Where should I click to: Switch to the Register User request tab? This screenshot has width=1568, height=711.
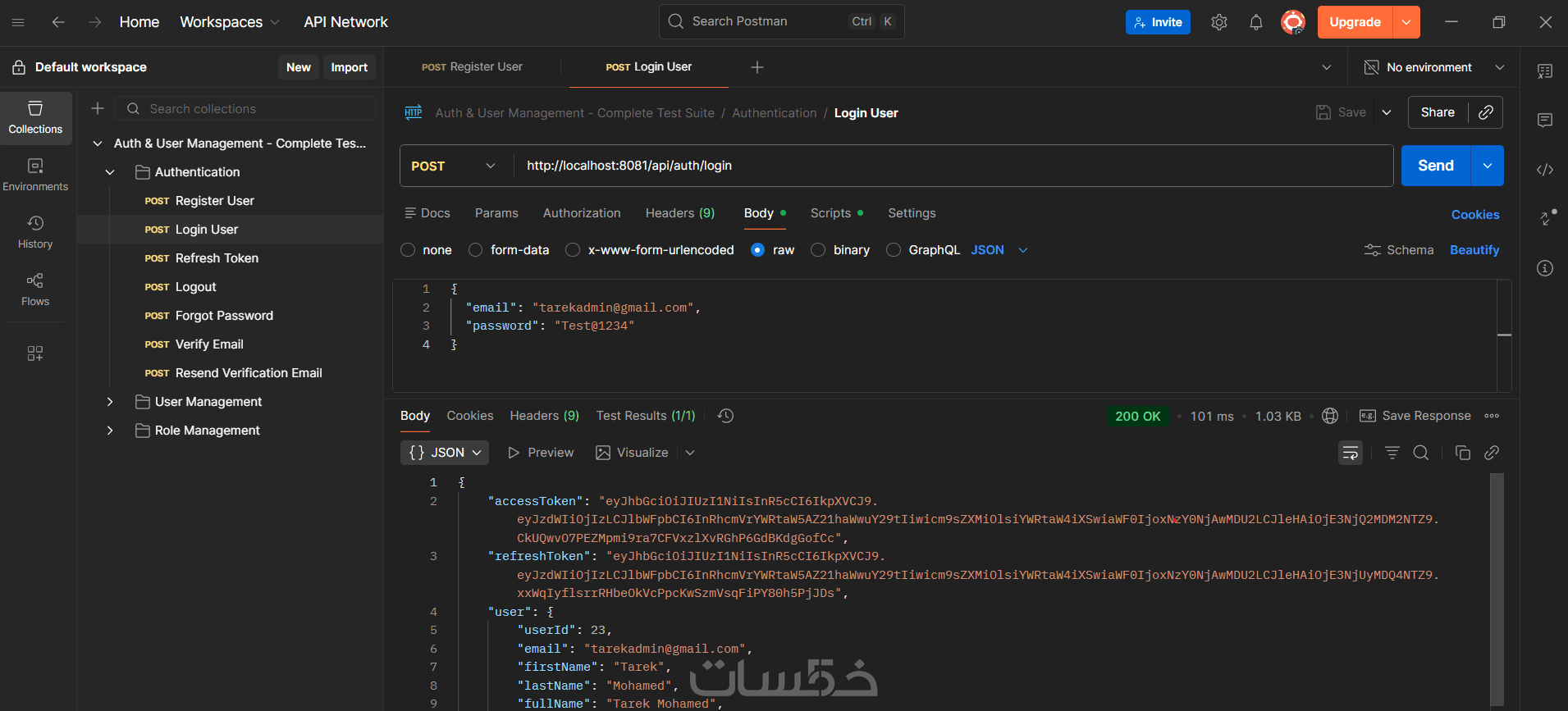click(472, 67)
